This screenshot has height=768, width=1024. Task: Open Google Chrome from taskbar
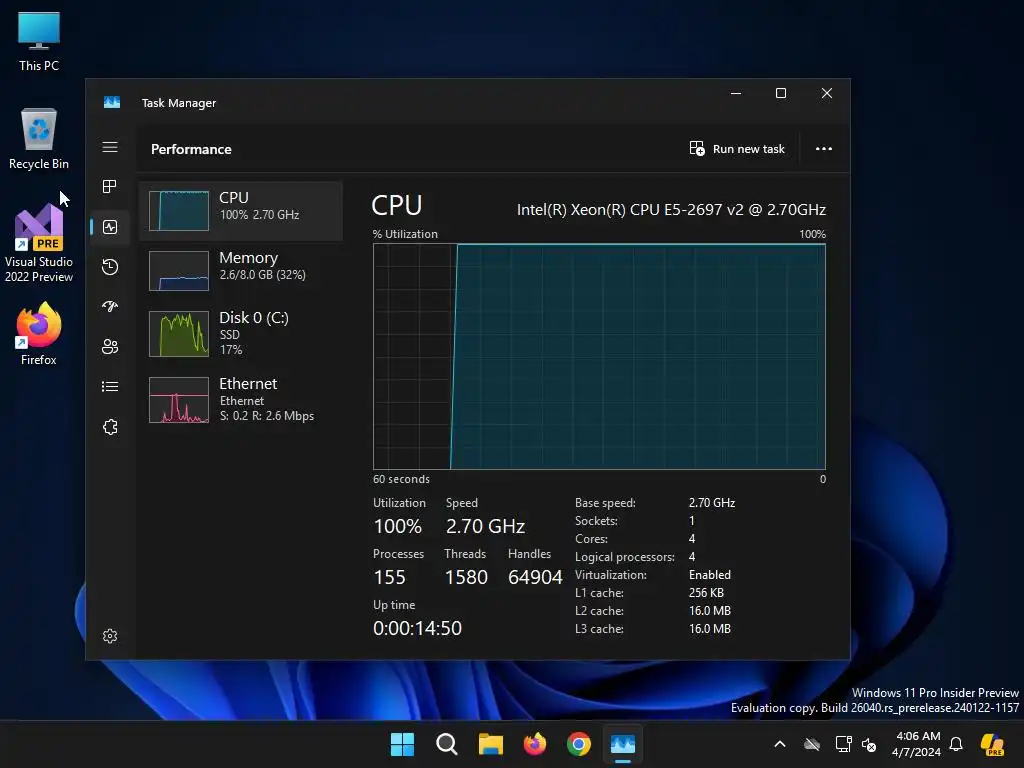(579, 744)
